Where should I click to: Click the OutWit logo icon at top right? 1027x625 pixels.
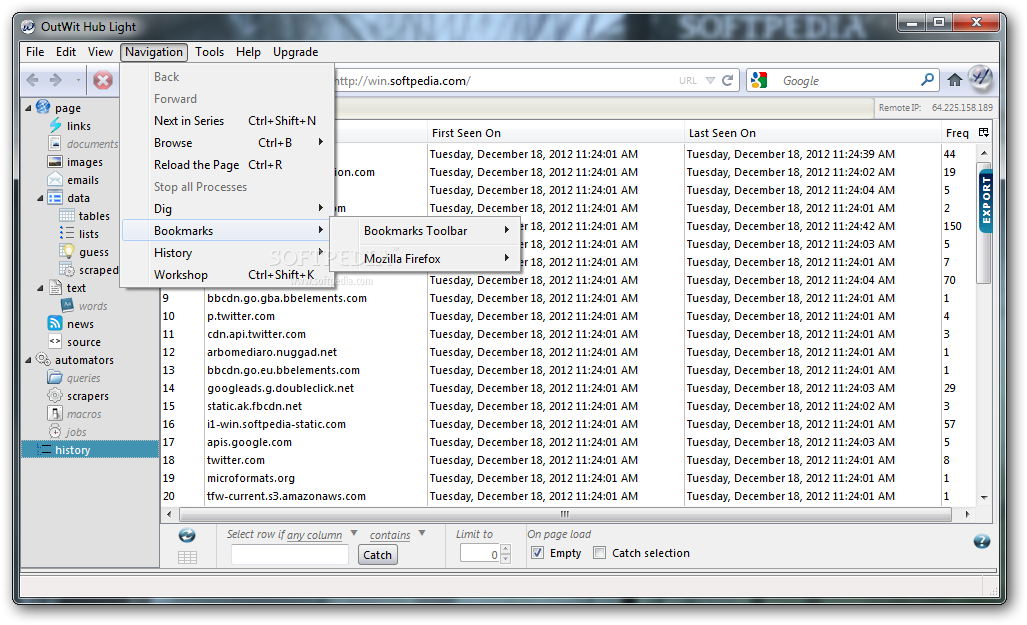(x=980, y=79)
